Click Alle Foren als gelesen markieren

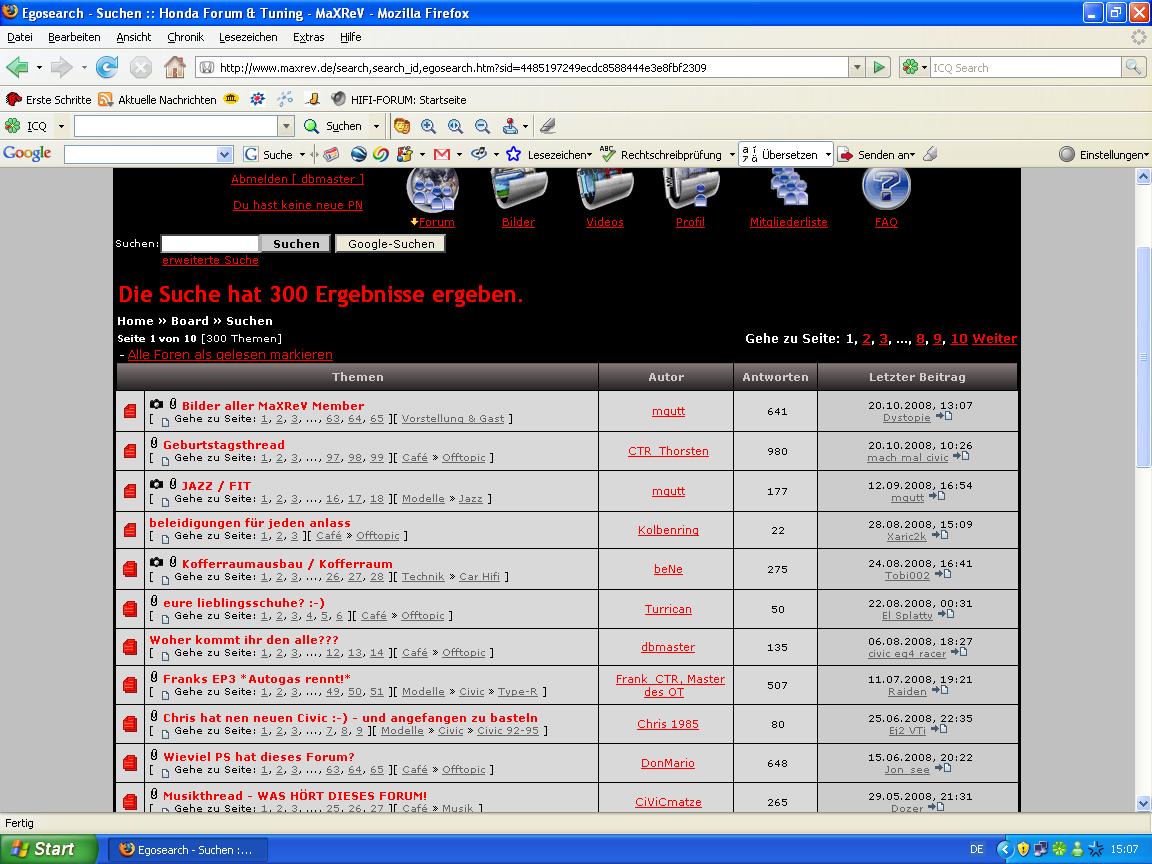click(230, 355)
